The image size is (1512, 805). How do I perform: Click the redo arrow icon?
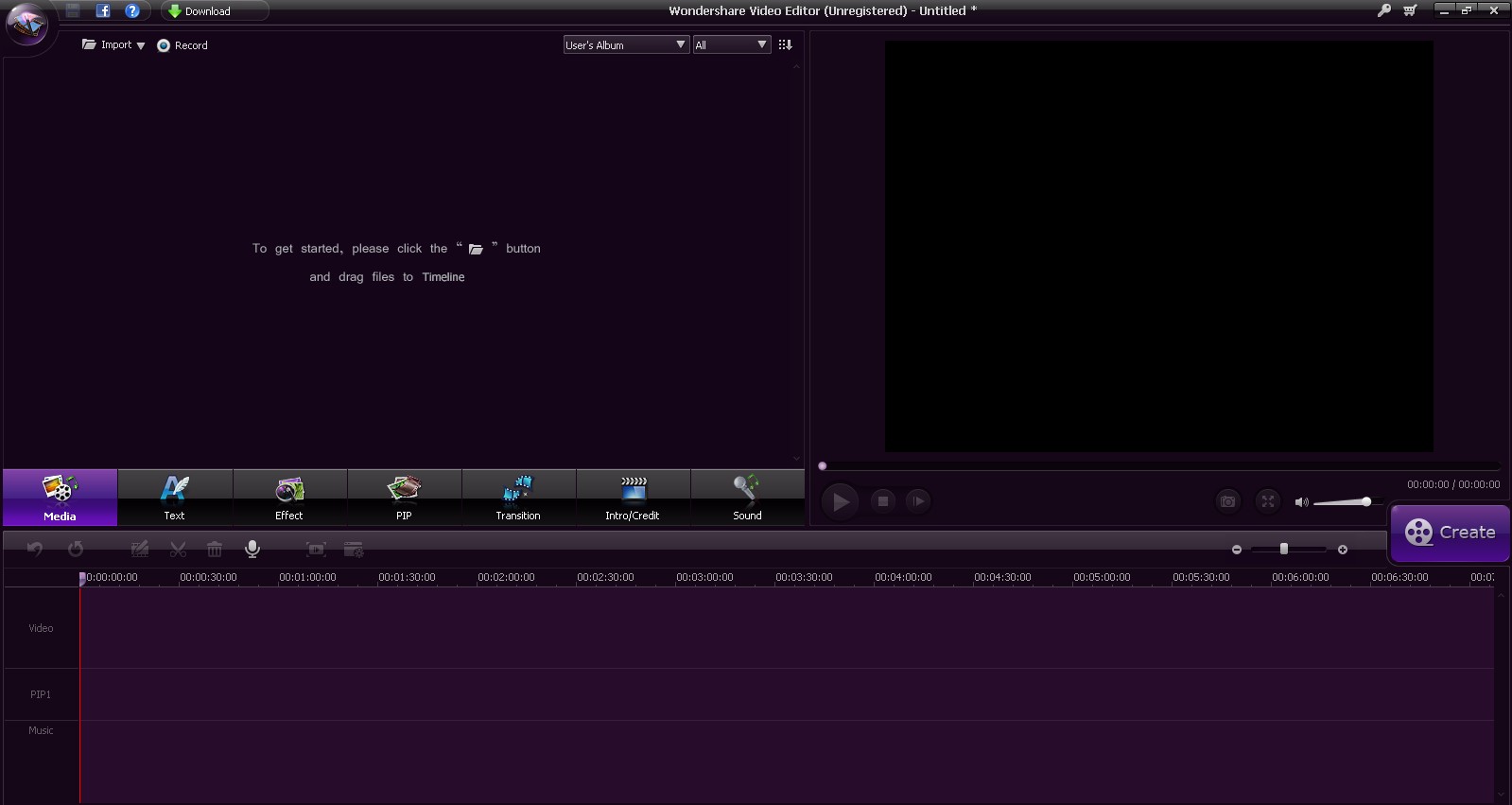pyautogui.click(x=76, y=549)
